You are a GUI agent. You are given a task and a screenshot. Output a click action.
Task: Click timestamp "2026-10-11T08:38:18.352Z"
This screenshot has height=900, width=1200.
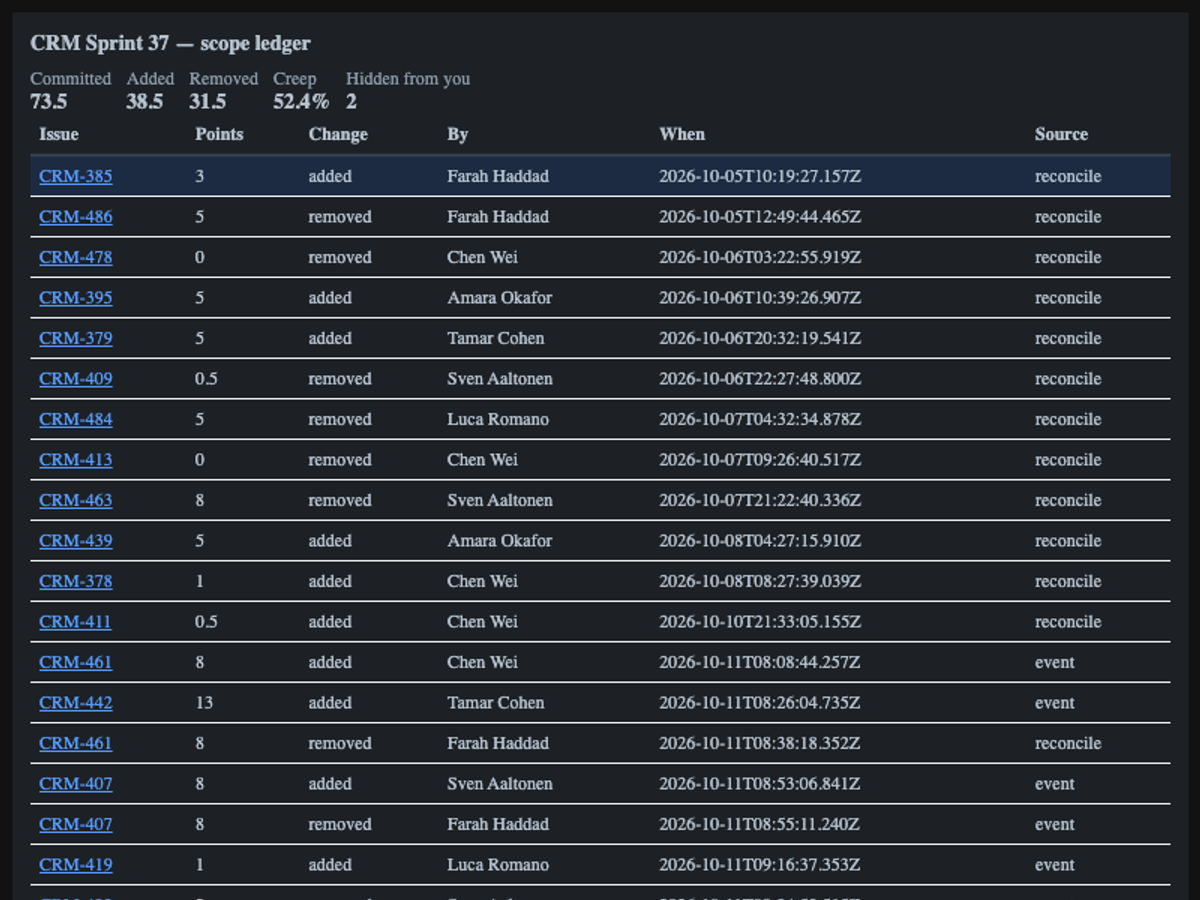(760, 743)
